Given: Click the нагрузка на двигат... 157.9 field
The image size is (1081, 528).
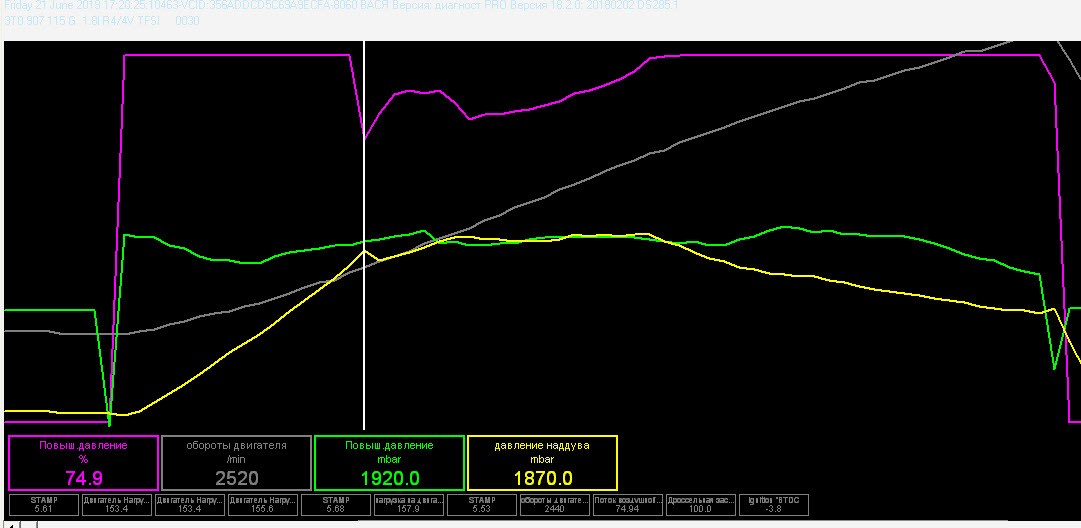Looking at the screenshot, I should click(409, 505).
